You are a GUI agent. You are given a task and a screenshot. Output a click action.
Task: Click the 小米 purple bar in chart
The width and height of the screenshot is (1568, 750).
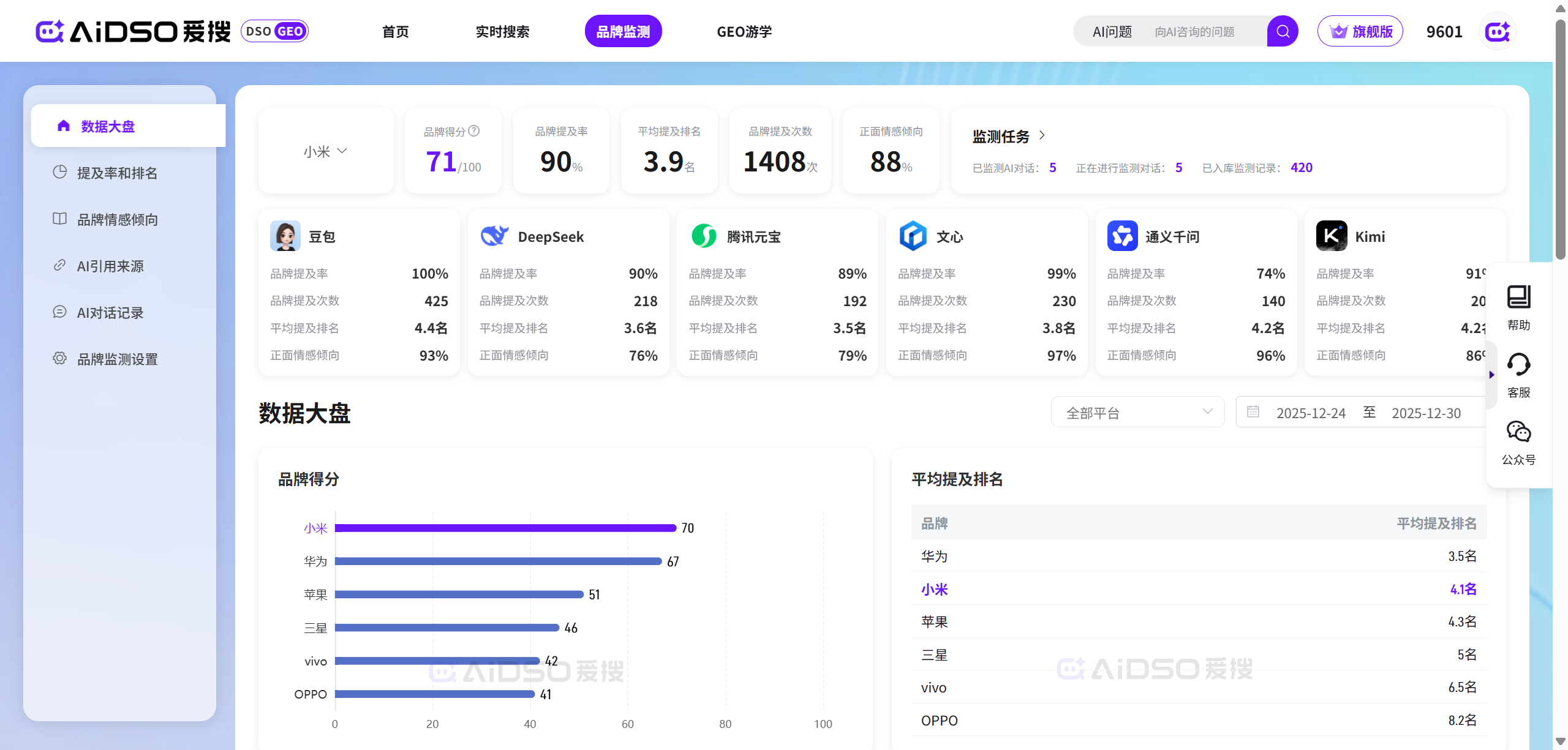pyautogui.click(x=505, y=528)
